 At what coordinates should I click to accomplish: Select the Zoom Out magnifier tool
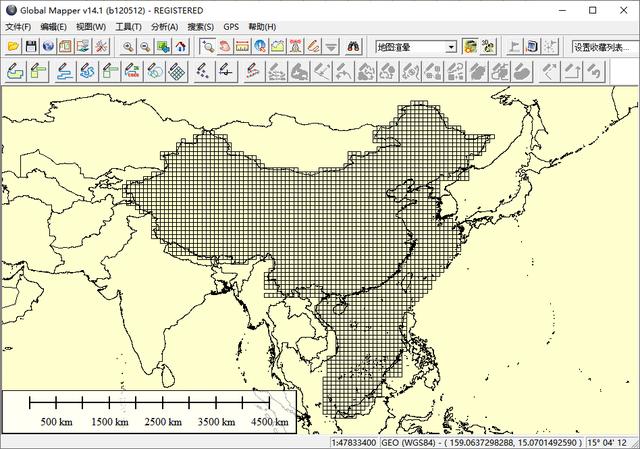(145, 47)
